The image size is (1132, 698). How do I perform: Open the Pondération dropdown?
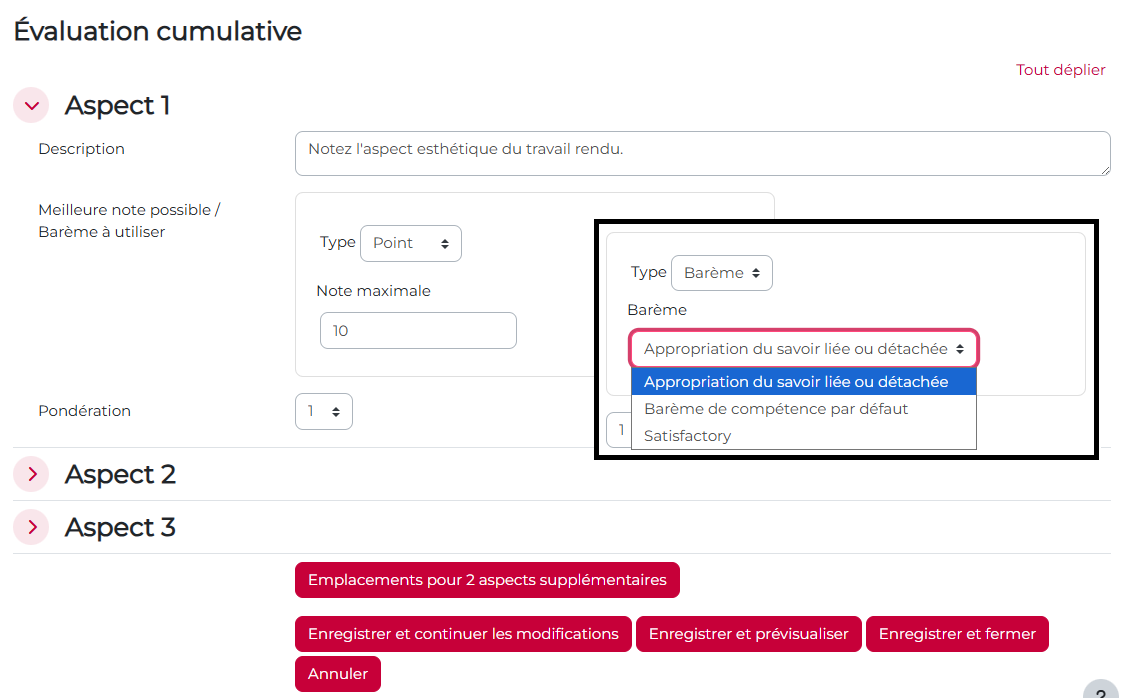click(x=323, y=411)
